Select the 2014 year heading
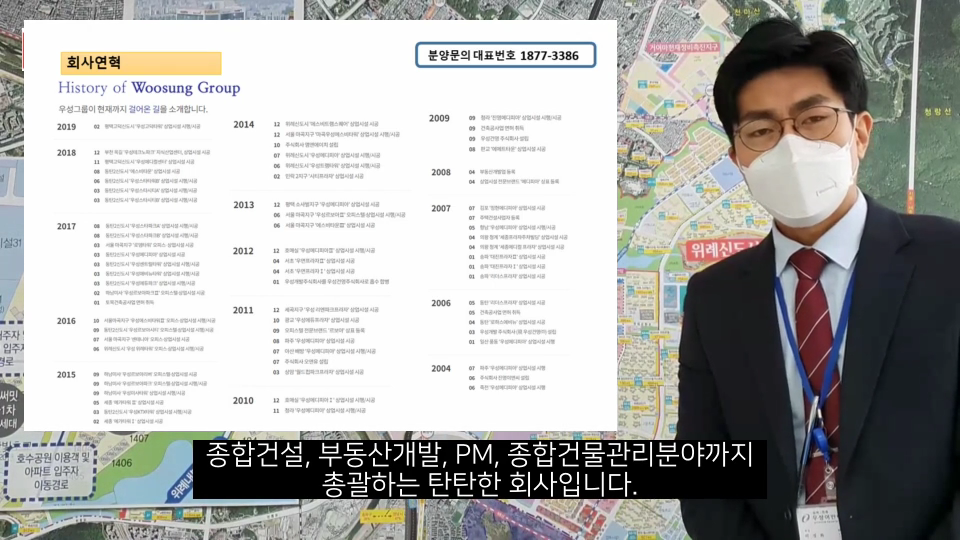Viewport: 960px width, 540px height. pyautogui.click(x=244, y=125)
